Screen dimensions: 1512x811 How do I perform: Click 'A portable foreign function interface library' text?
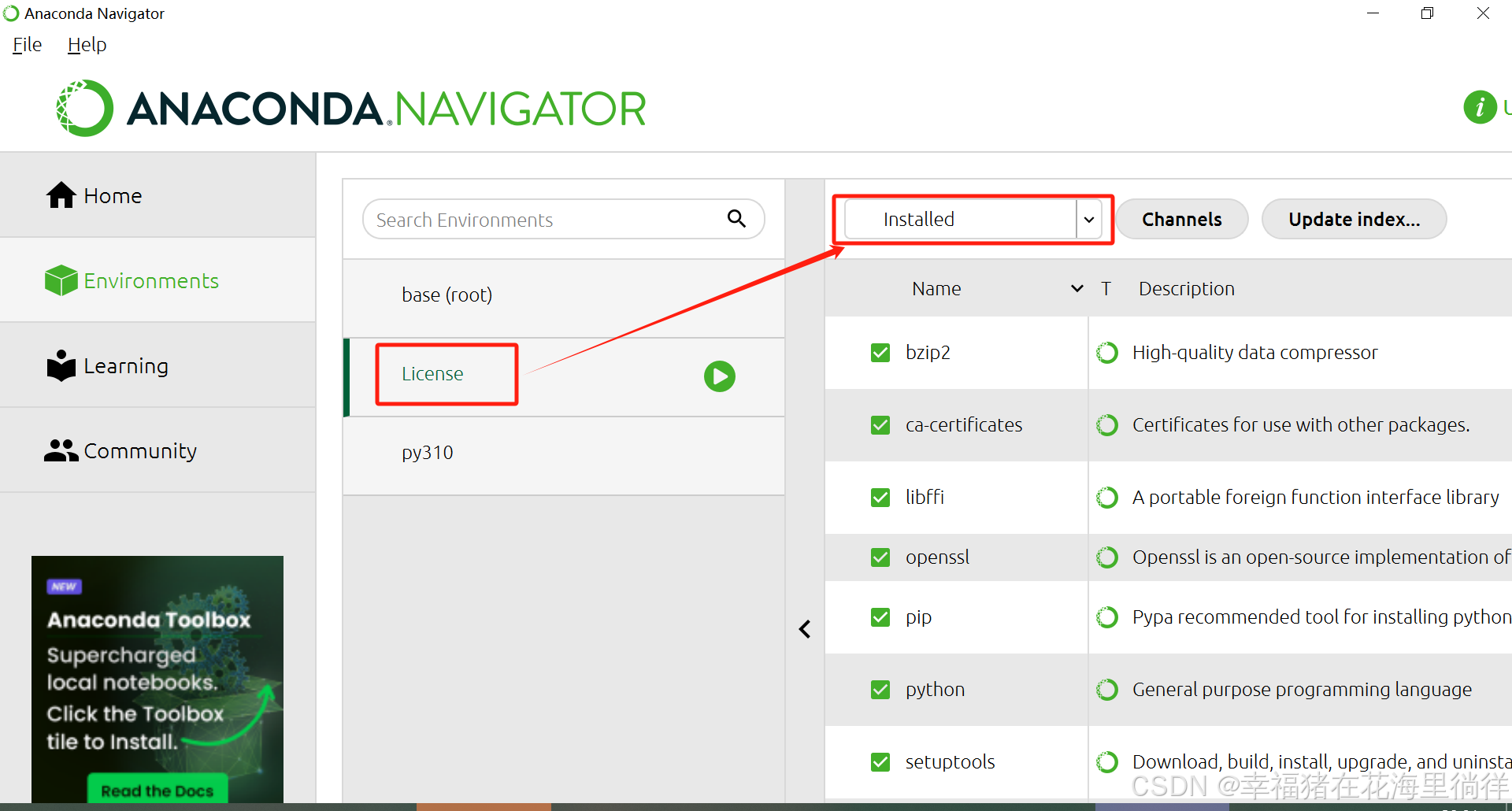pyautogui.click(x=1315, y=498)
